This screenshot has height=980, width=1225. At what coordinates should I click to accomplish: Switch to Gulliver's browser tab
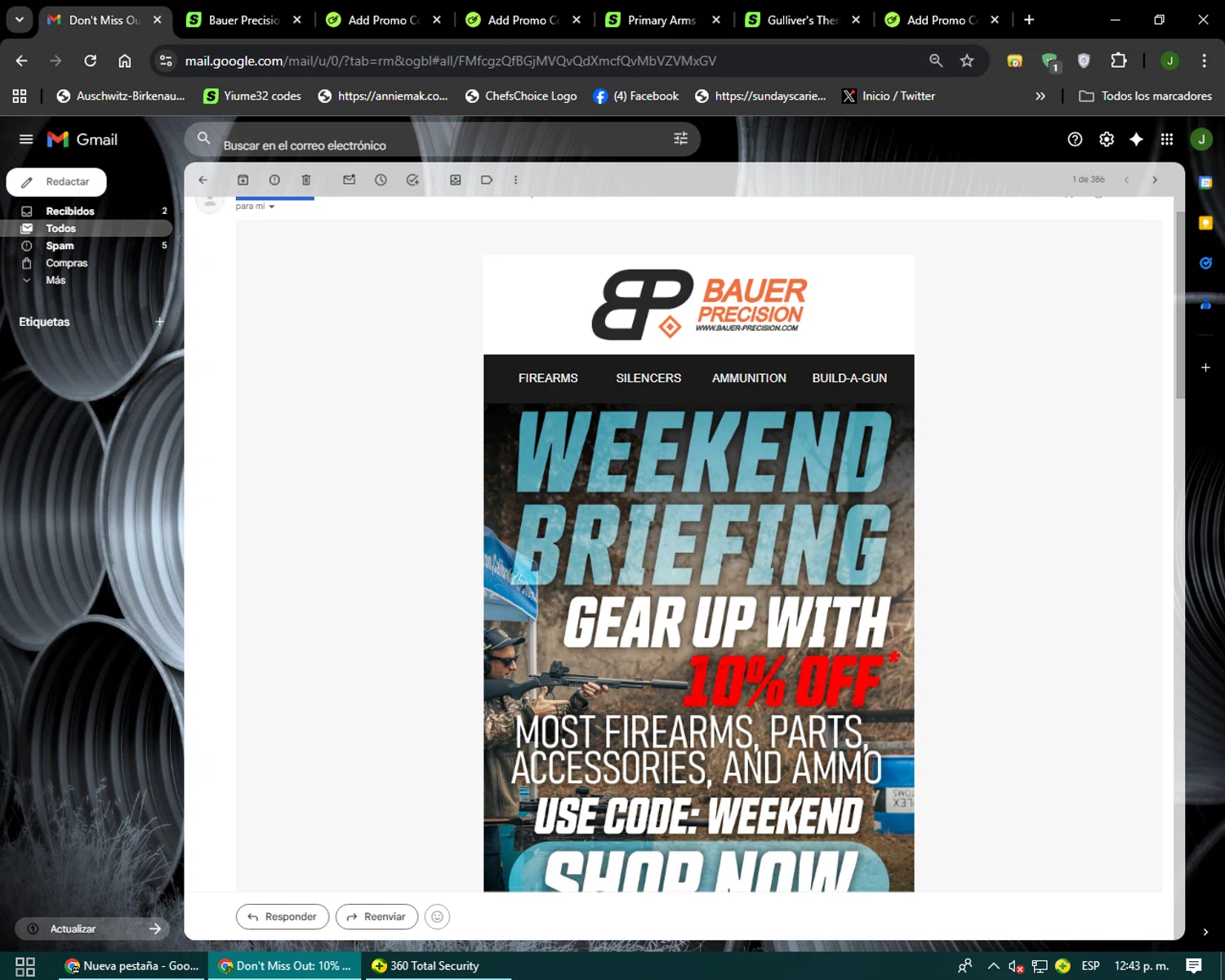pyautogui.click(x=803, y=20)
